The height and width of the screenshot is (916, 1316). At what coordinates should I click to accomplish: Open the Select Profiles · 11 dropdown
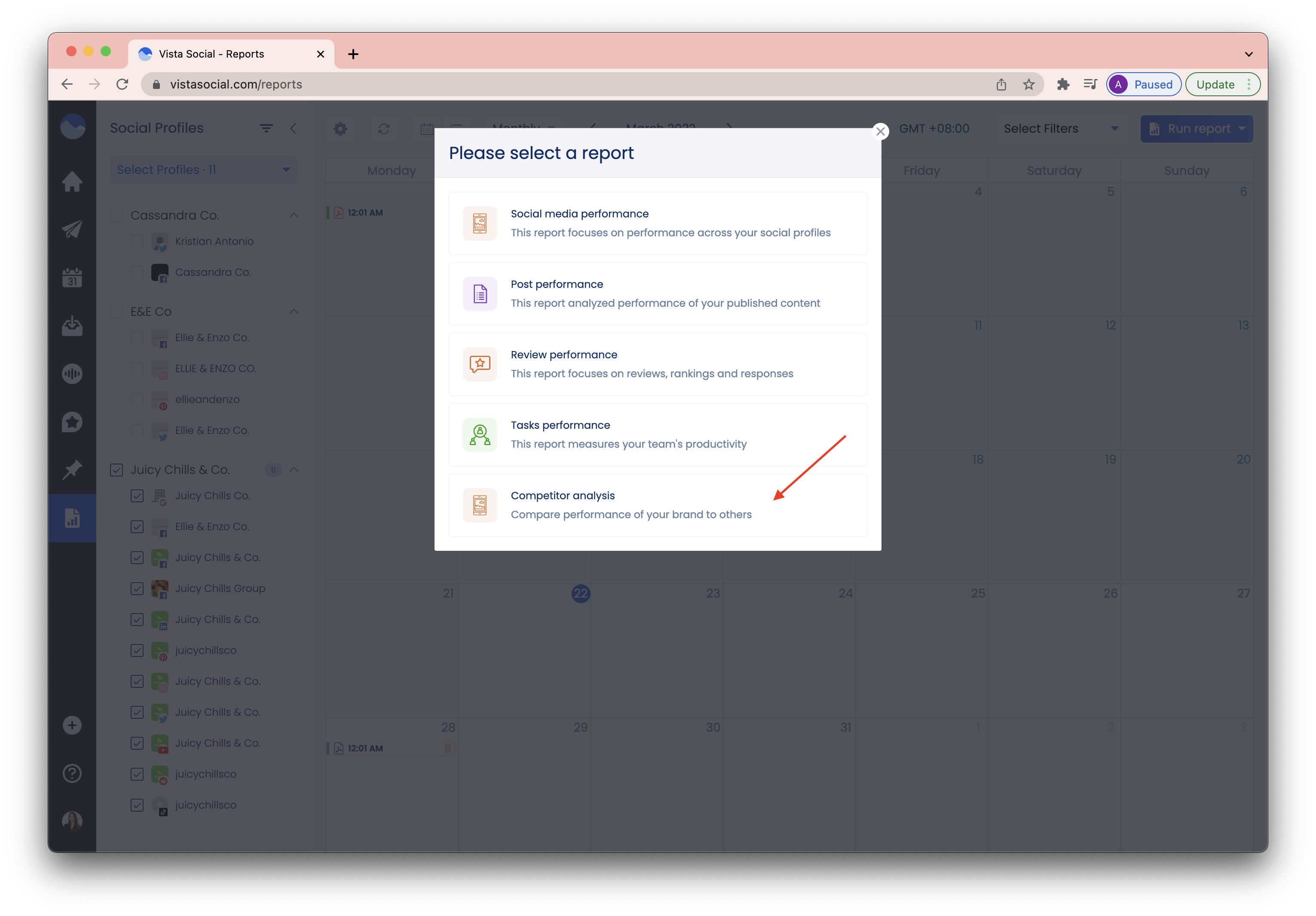click(x=203, y=170)
